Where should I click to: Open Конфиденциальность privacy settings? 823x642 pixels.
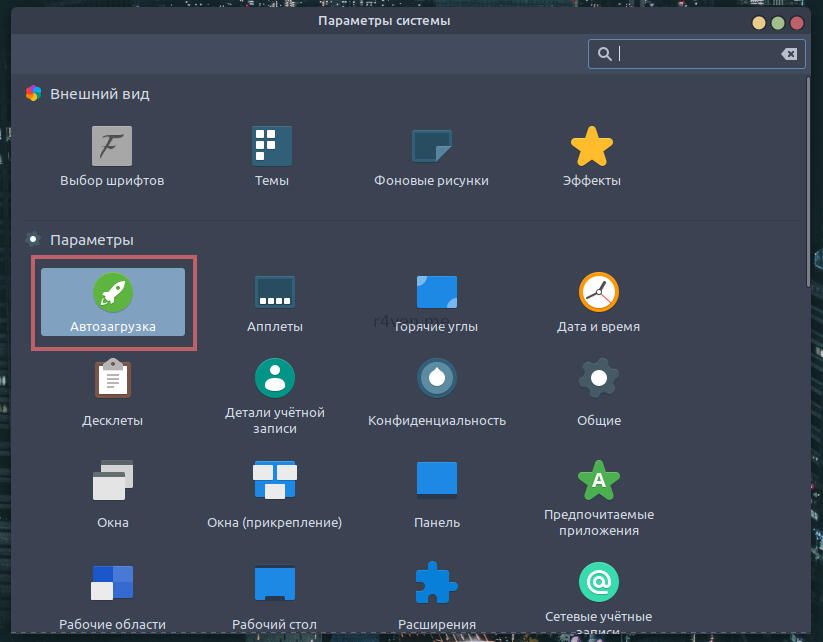437,378
